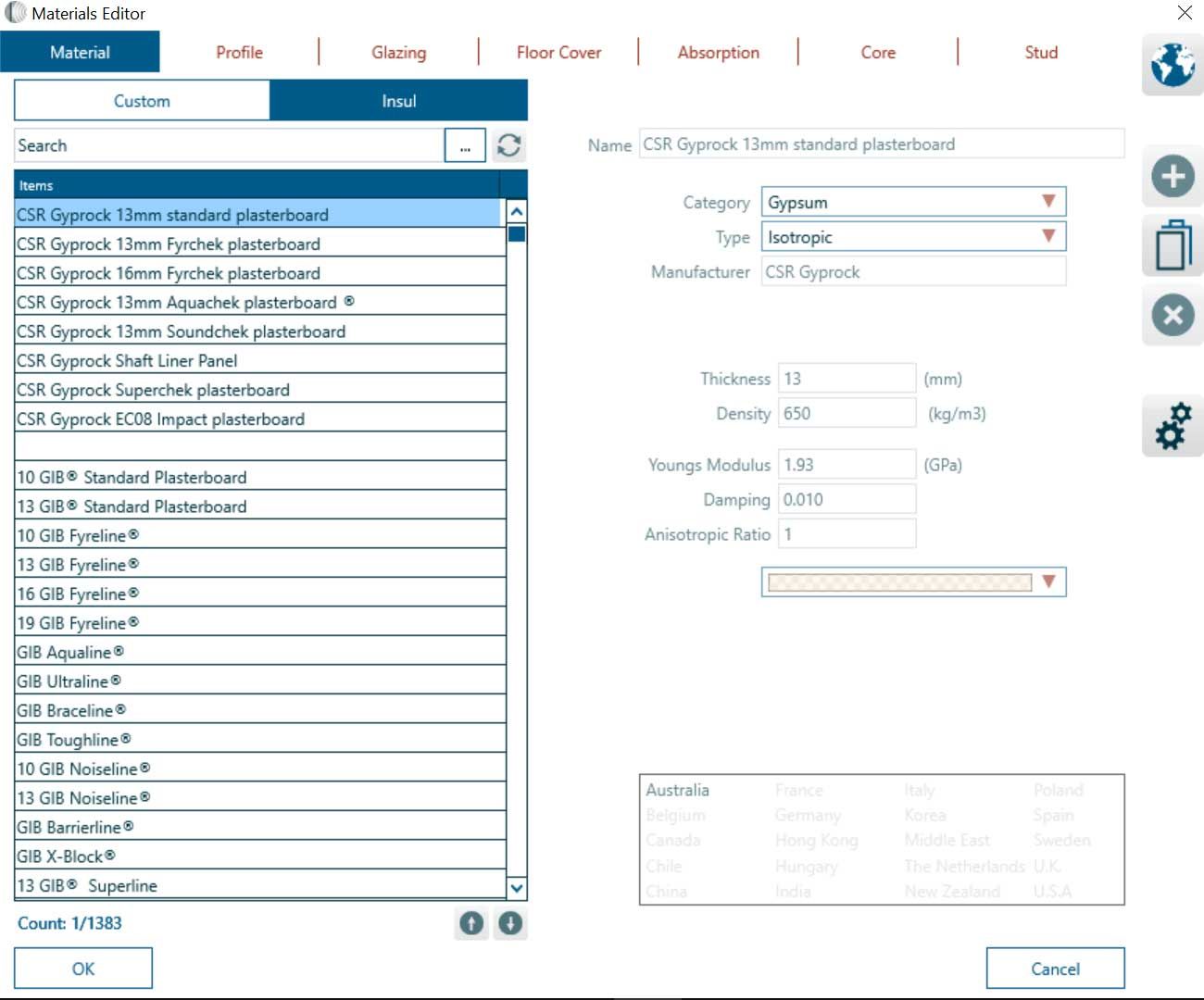
Task: Select CSR Gyprock Shaft Liner Panel
Action: click(260, 361)
